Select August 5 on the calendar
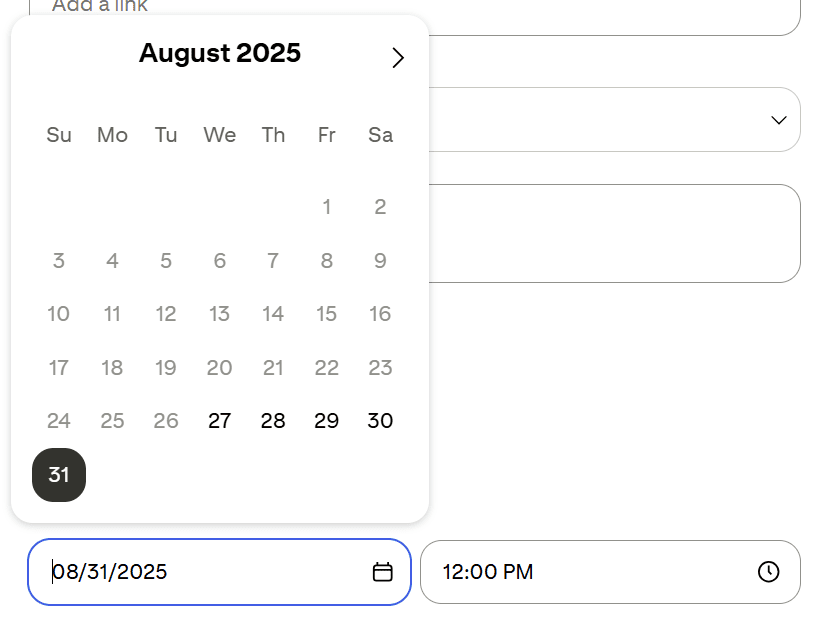 click(x=166, y=261)
